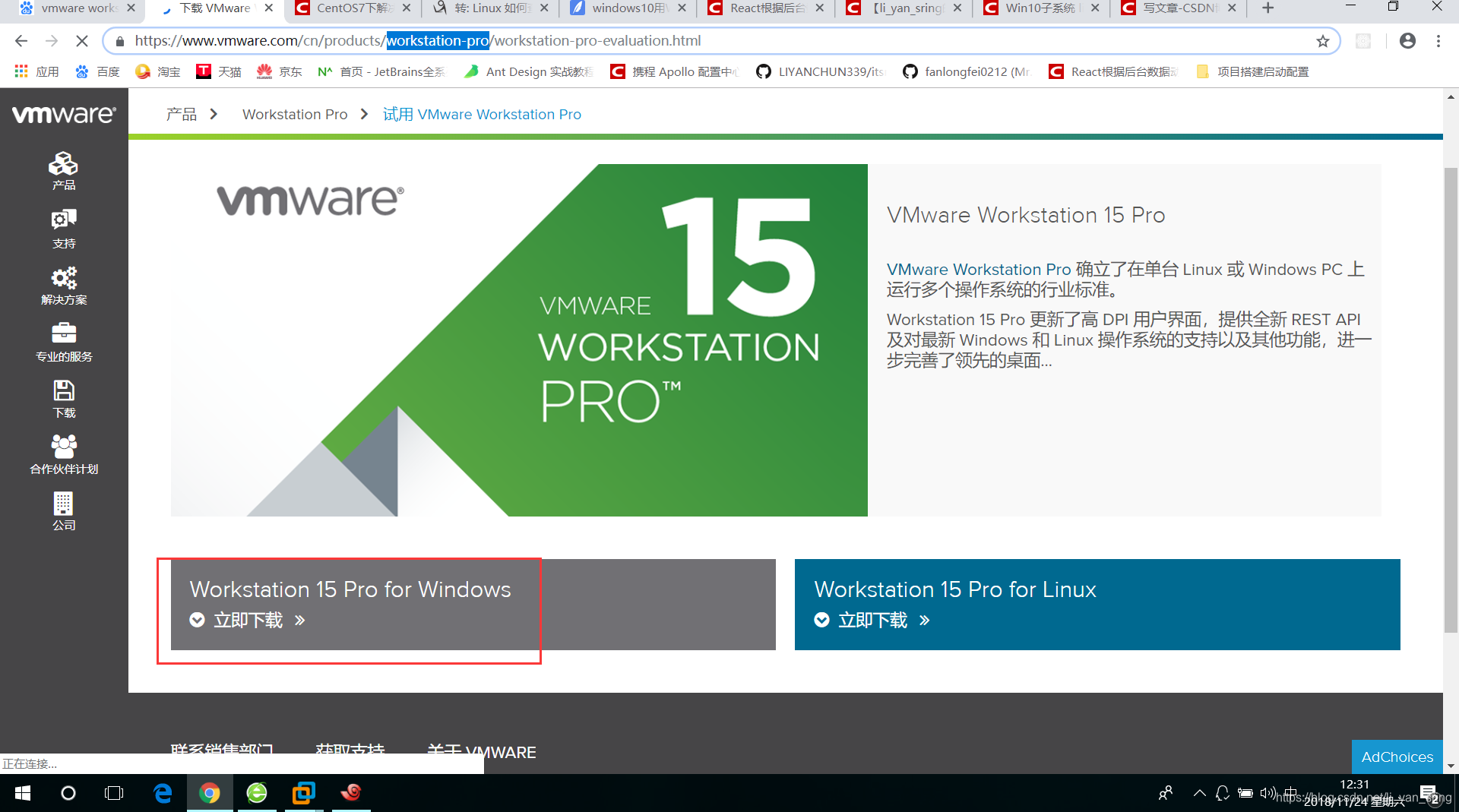Open the 下载 (Downloads) sidebar icon
The width and height of the screenshot is (1459, 812).
(64, 400)
